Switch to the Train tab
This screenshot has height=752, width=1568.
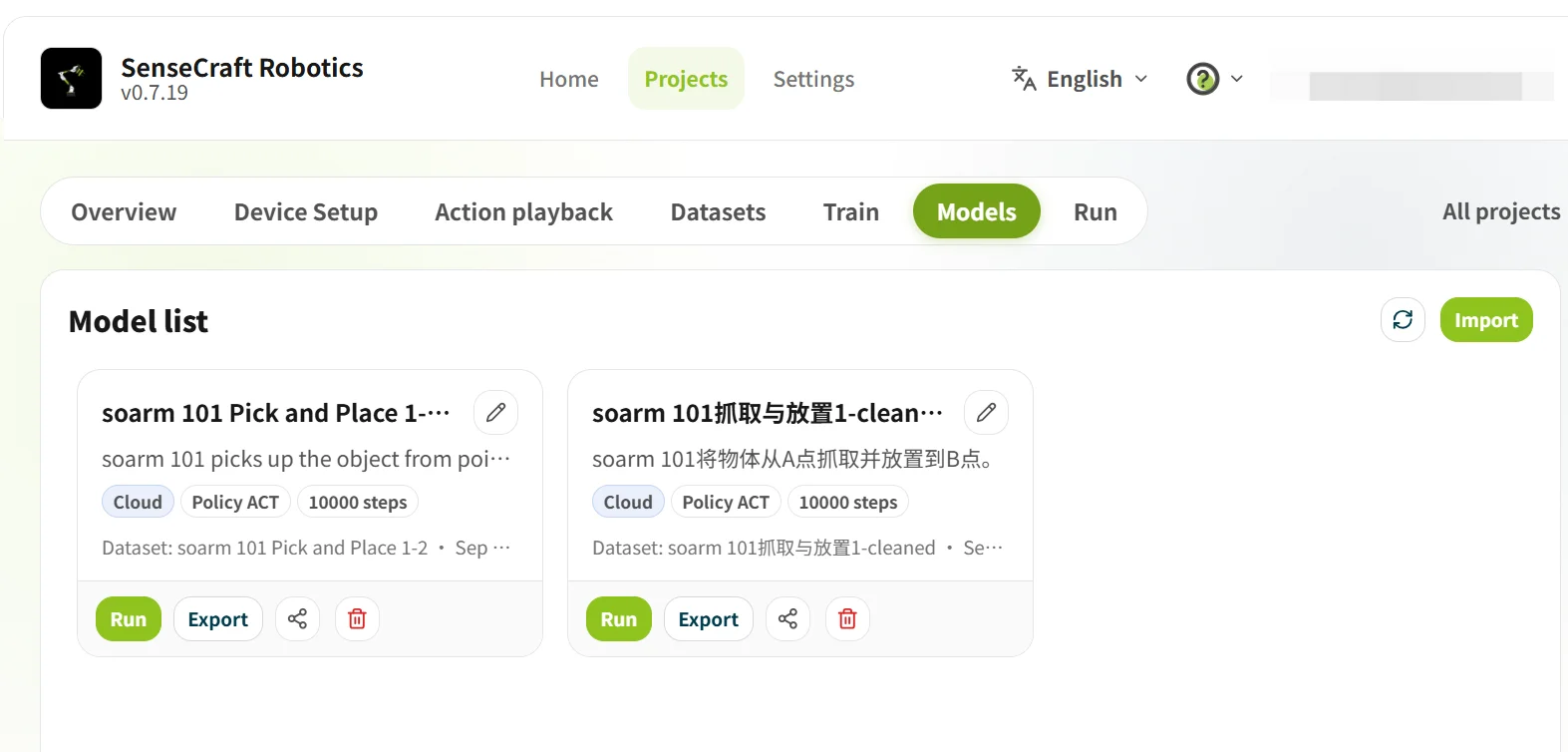[850, 211]
